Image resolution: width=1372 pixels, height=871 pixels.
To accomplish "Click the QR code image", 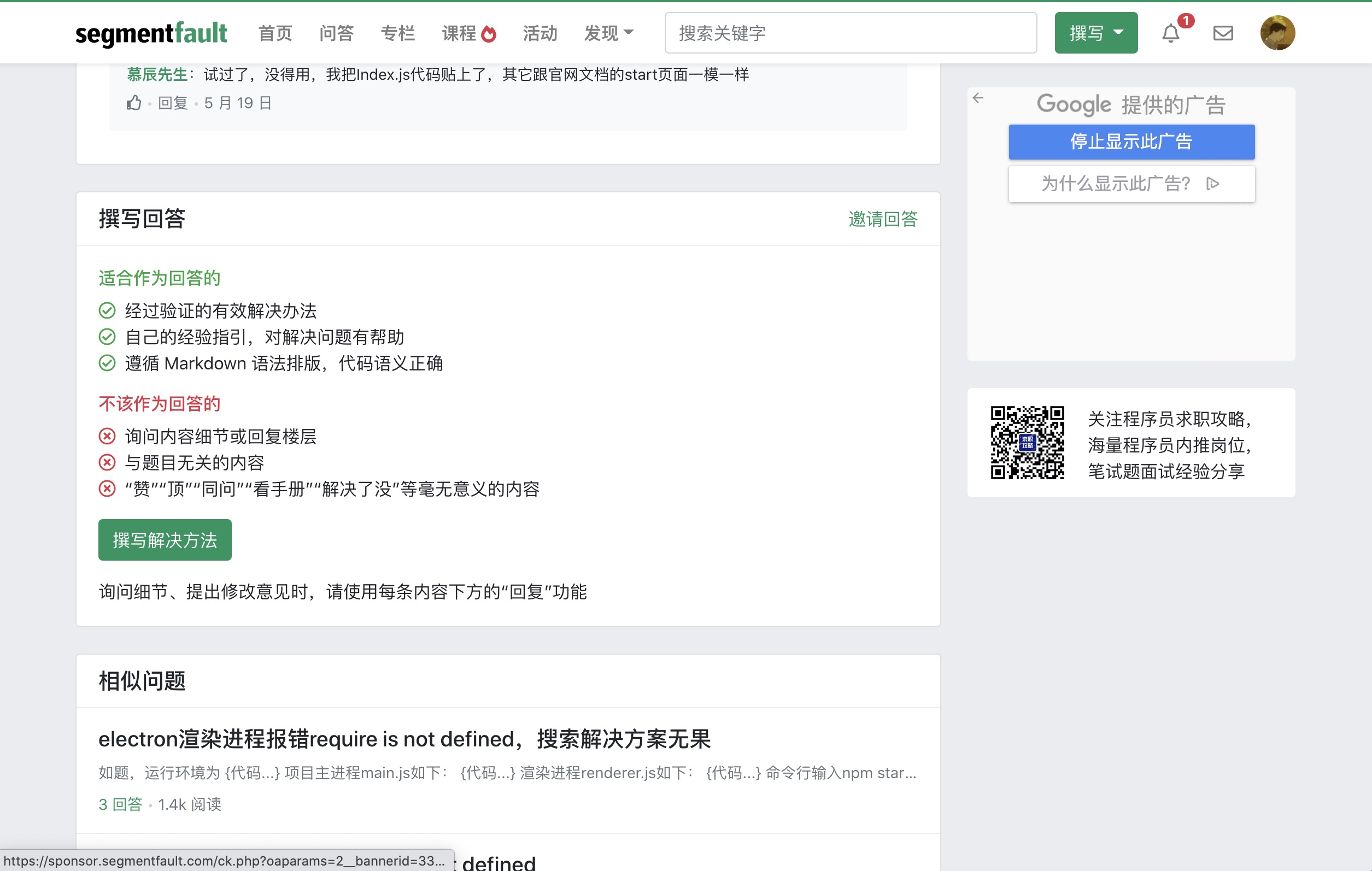I will click(x=1027, y=443).
